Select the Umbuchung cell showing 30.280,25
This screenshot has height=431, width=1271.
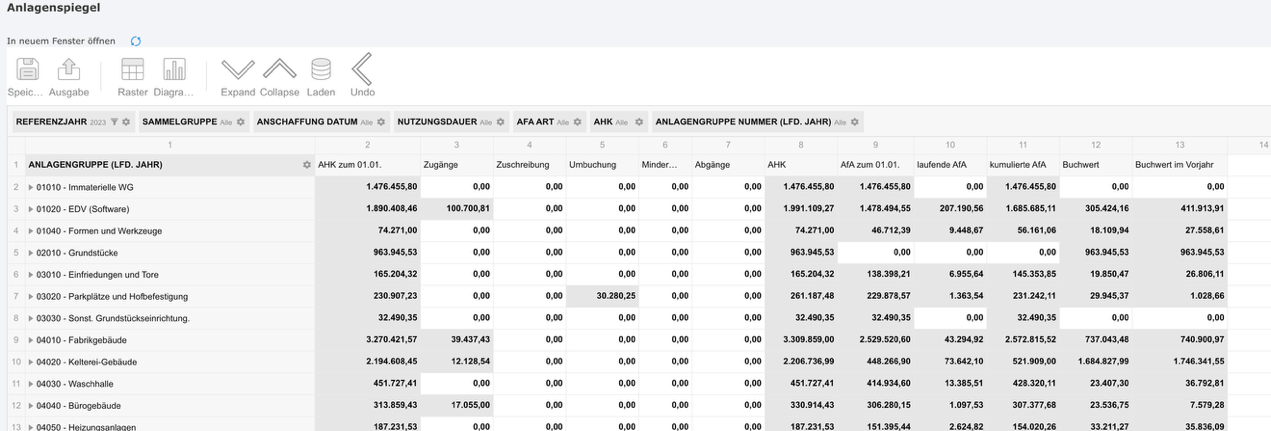(x=602, y=296)
